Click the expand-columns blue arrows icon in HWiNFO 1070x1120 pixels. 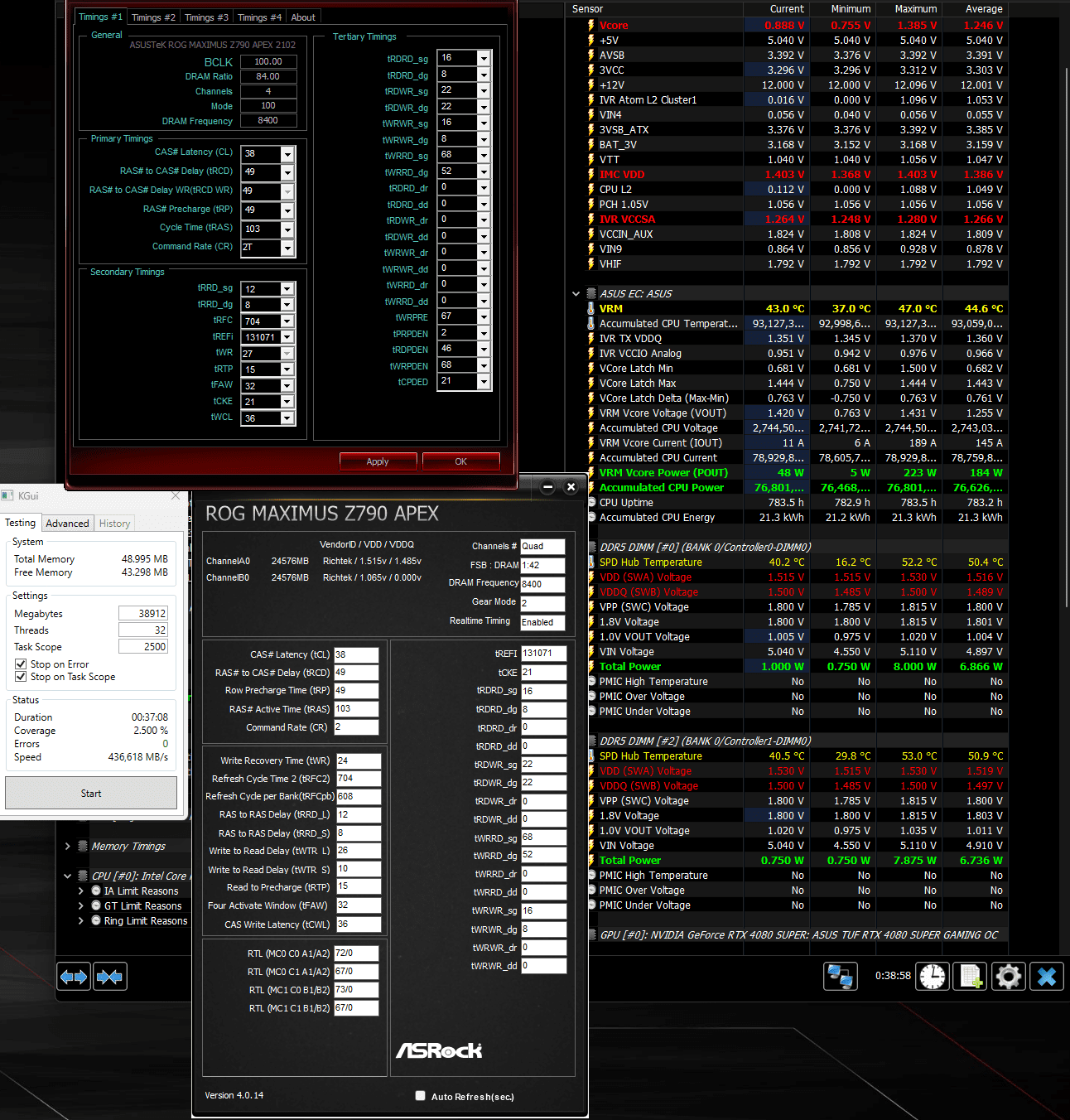pos(74,977)
